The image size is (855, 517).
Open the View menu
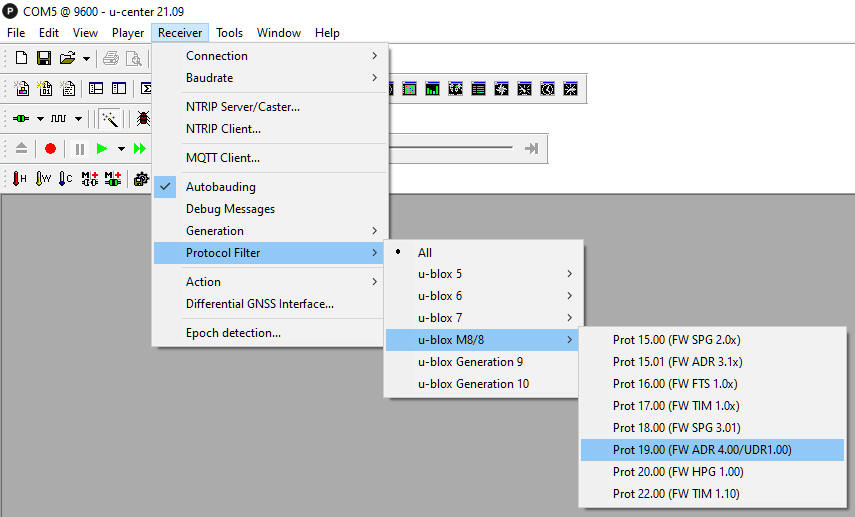(x=85, y=33)
